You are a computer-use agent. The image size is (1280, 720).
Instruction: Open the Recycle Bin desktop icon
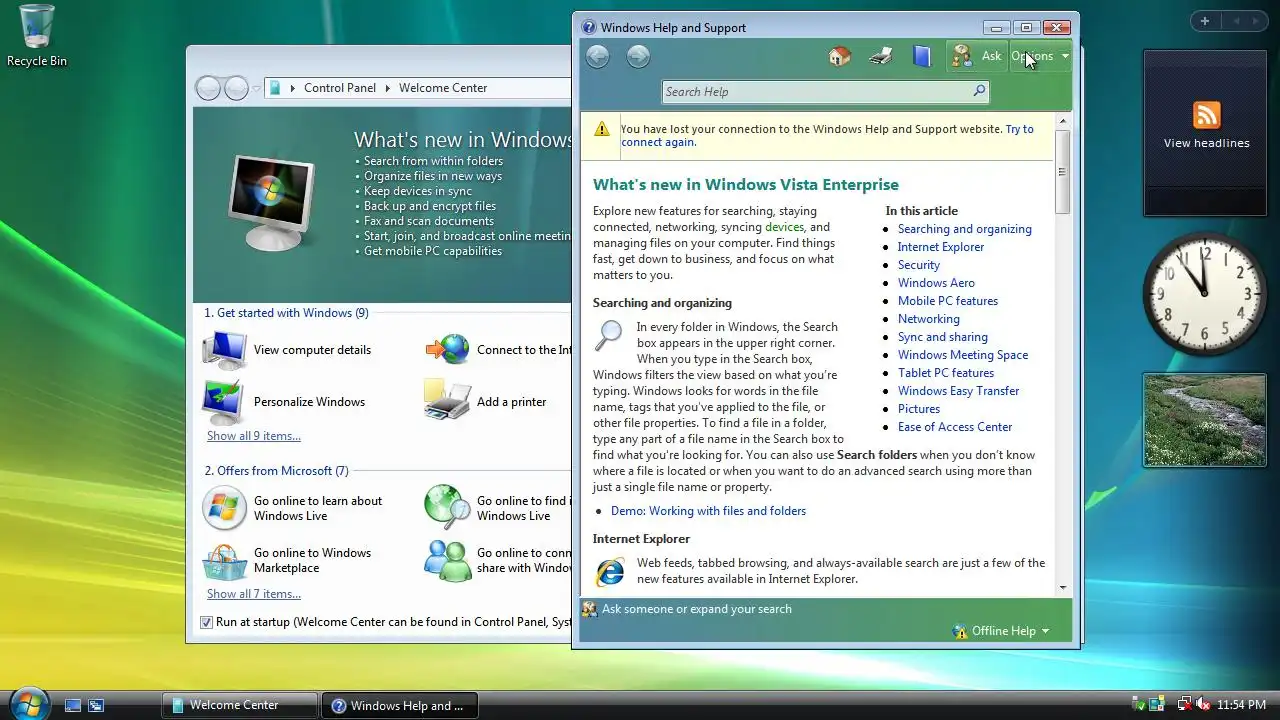click(37, 36)
